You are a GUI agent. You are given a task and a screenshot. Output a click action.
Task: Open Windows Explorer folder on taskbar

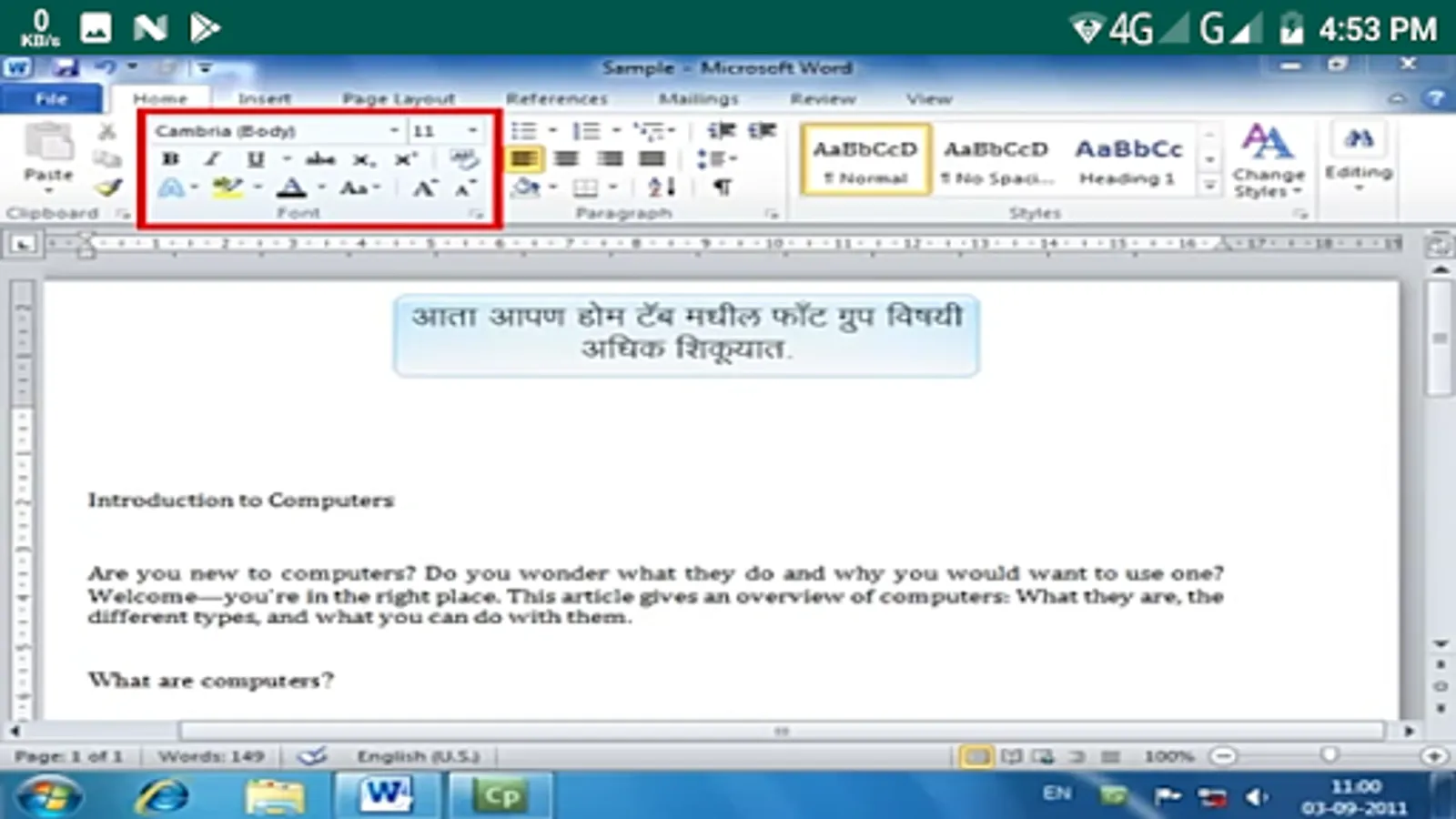pos(275,796)
